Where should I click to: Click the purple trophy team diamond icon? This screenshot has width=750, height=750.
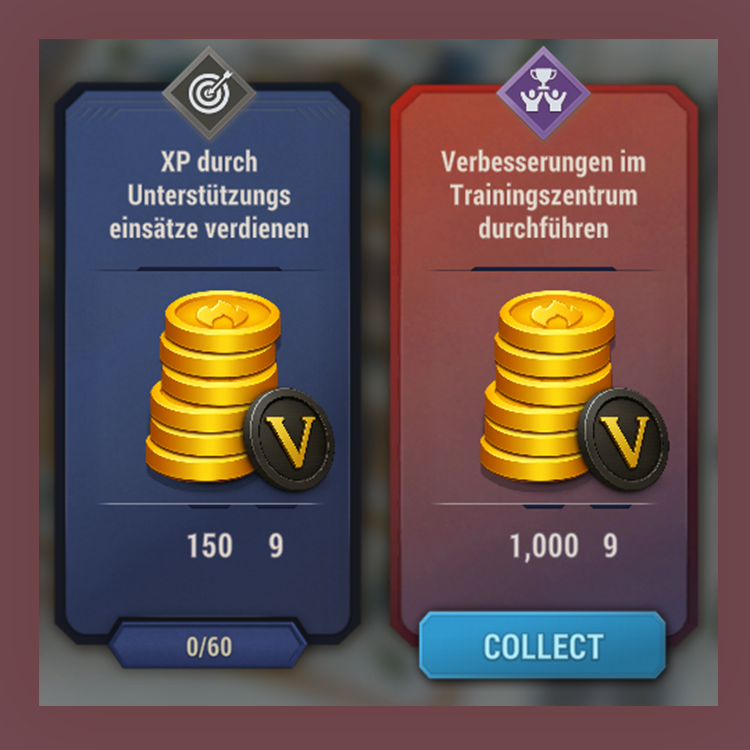[x=543, y=93]
